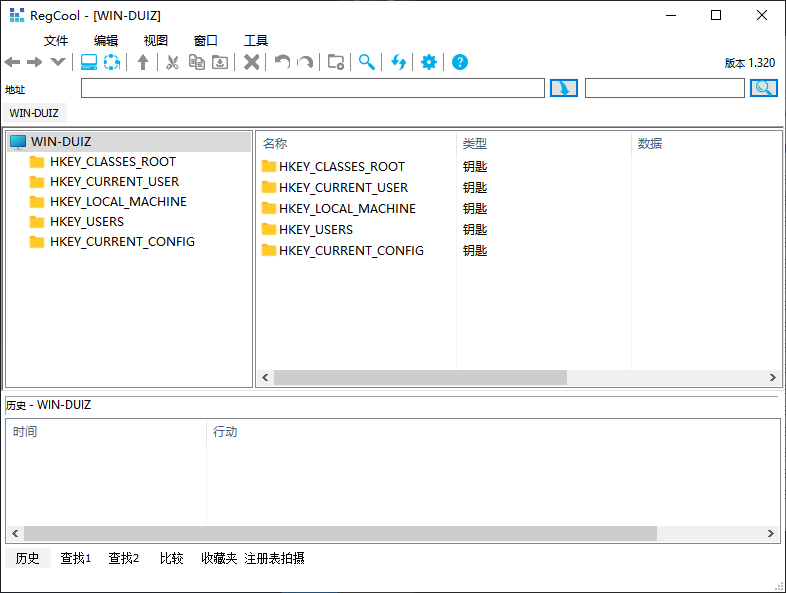Viewport: 786px width, 593px height.
Task: Open the 文件 menu
Action: point(56,41)
